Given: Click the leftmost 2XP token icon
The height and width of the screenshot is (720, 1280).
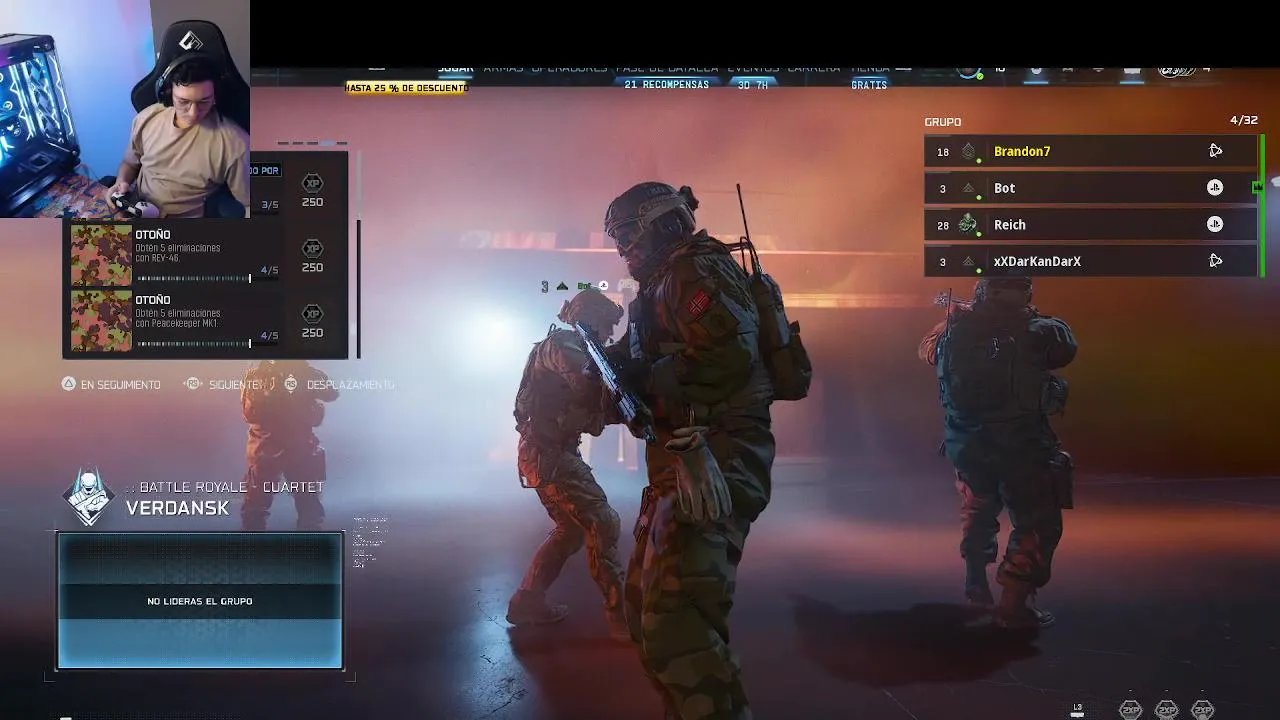Looking at the screenshot, I should [x=1130, y=709].
